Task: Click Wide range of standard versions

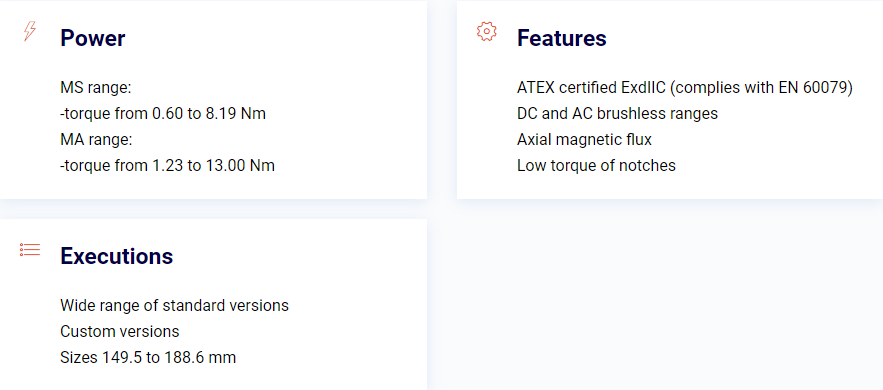Action: click(175, 306)
